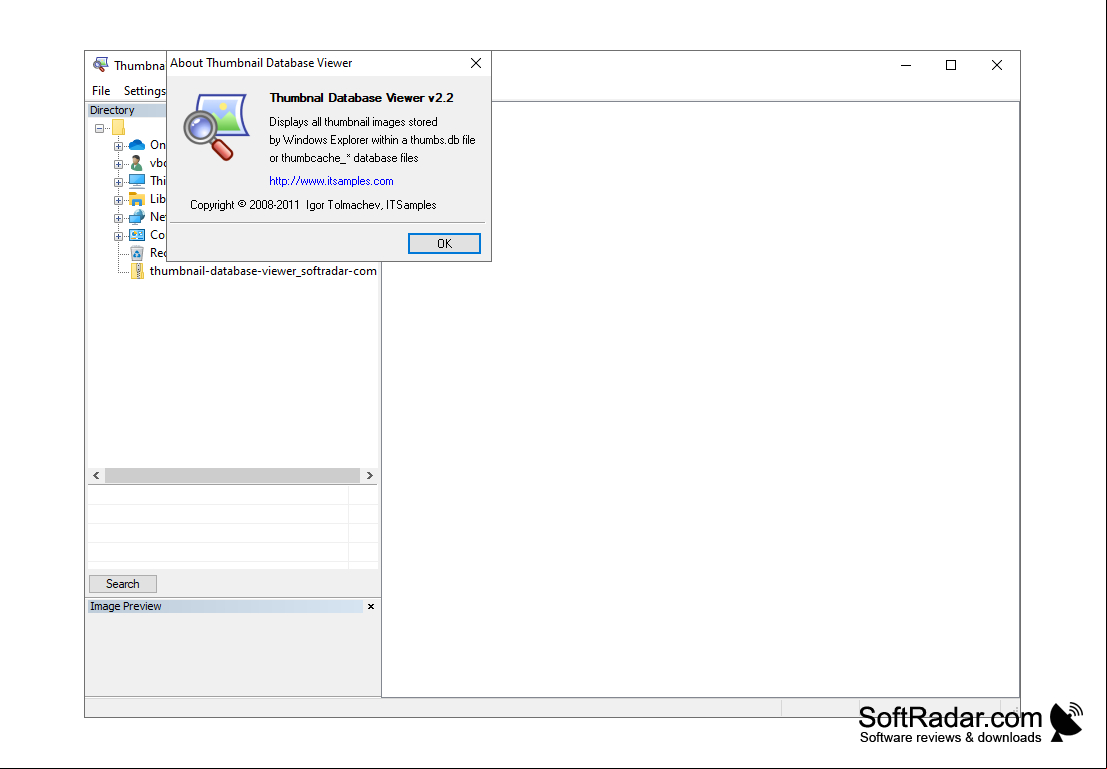1107x769 pixels.
Task: Select thumbnail-database-viewer_softradar-com tree item
Action: pyautogui.click(x=263, y=271)
